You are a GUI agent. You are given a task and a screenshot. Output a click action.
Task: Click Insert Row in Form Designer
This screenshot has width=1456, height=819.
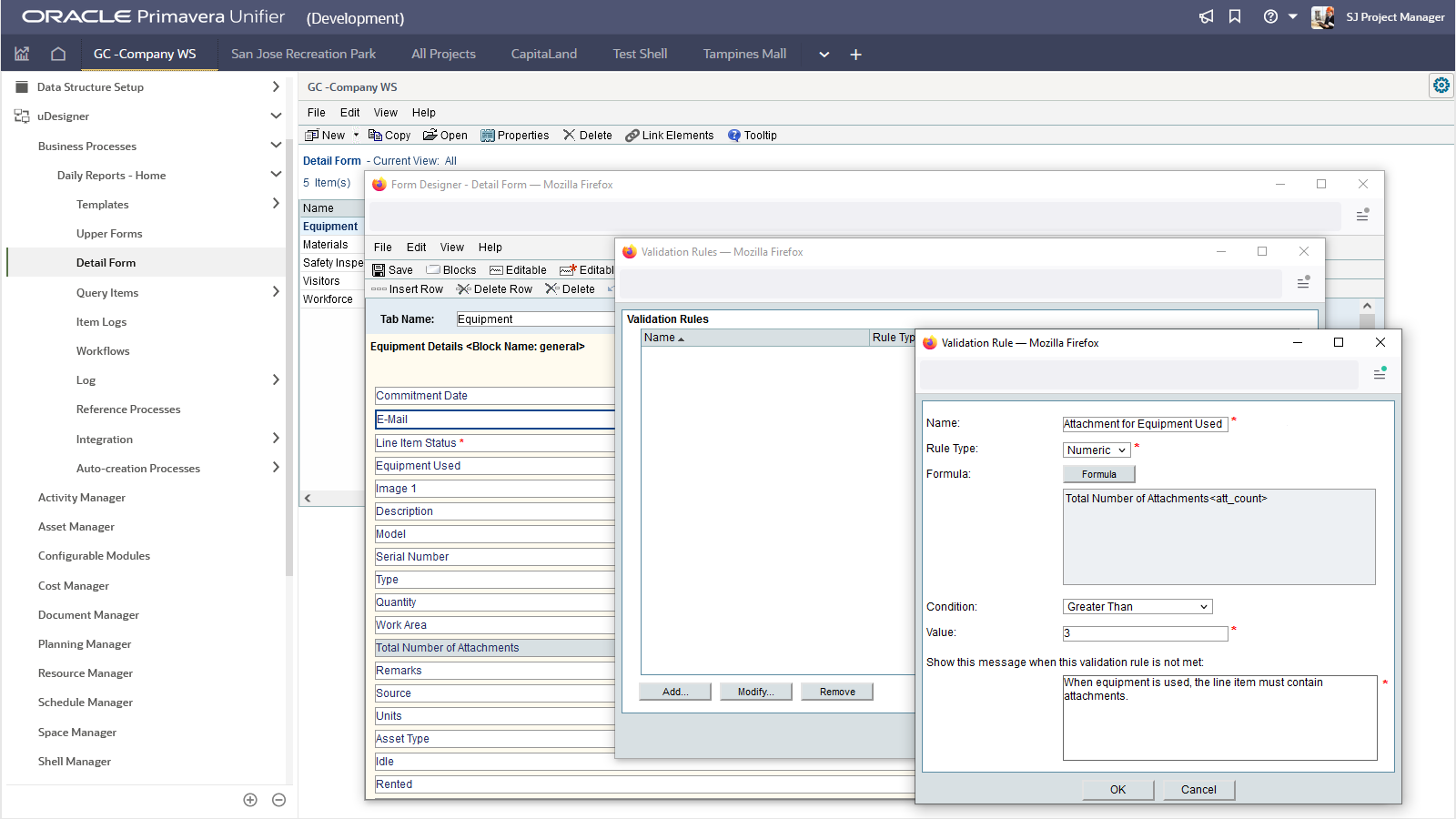[407, 288]
